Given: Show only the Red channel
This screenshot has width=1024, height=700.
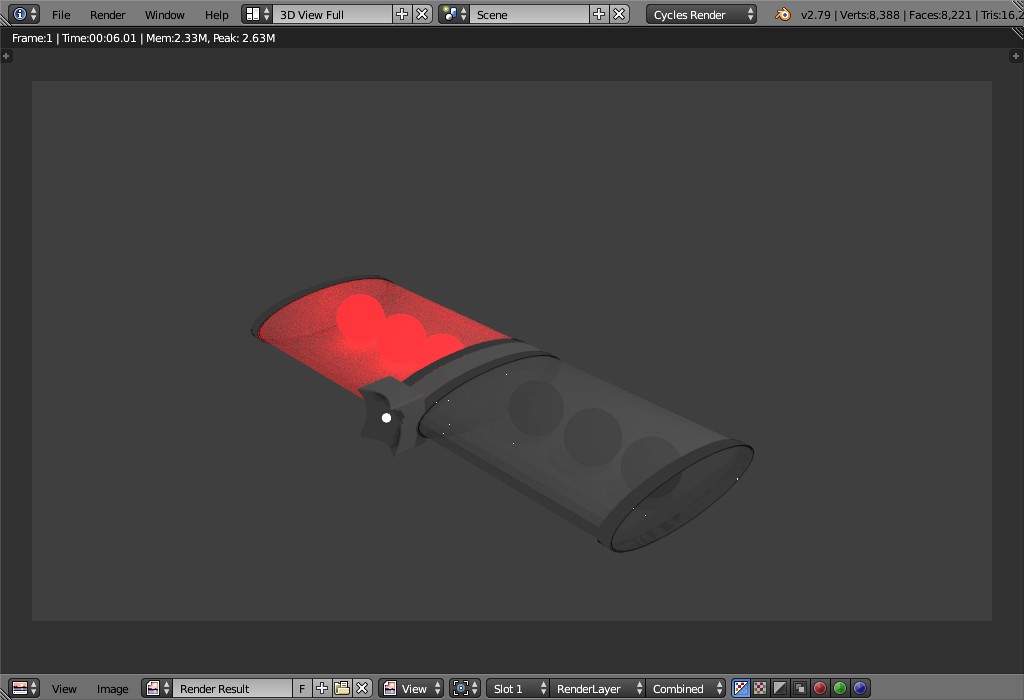Looking at the screenshot, I should pyautogui.click(x=820, y=688).
